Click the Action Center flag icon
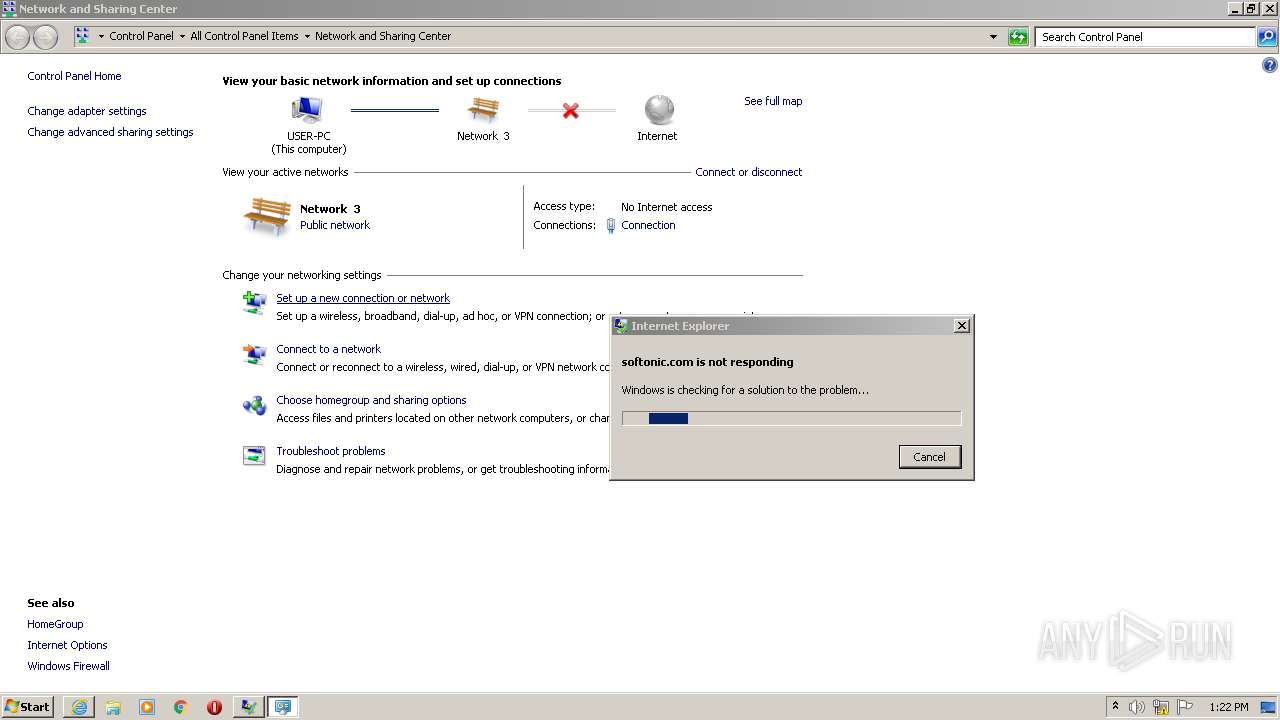Image resolution: width=1280 pixels, height=720 pixels. click(x=1185, y=707)
